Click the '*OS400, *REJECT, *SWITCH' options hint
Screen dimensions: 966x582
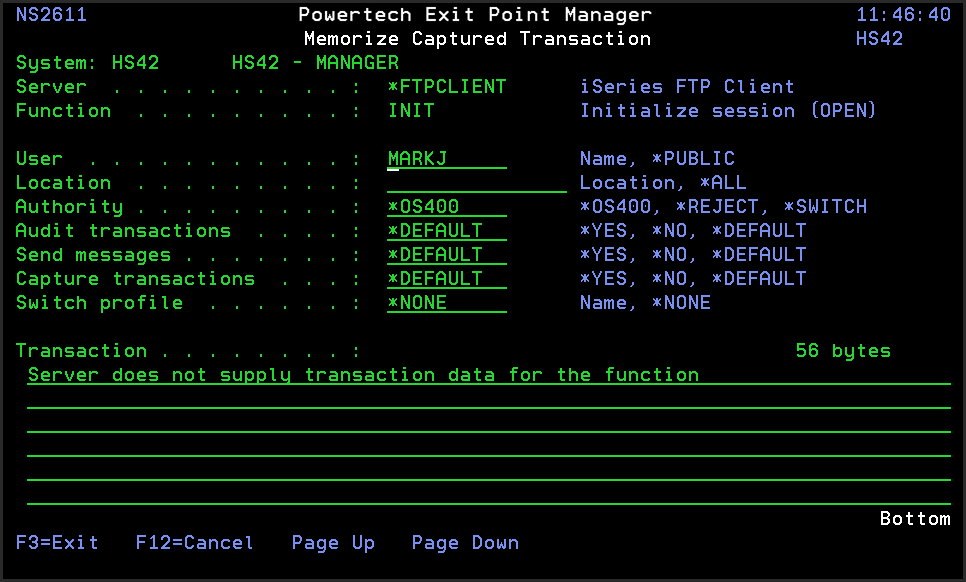723,207
